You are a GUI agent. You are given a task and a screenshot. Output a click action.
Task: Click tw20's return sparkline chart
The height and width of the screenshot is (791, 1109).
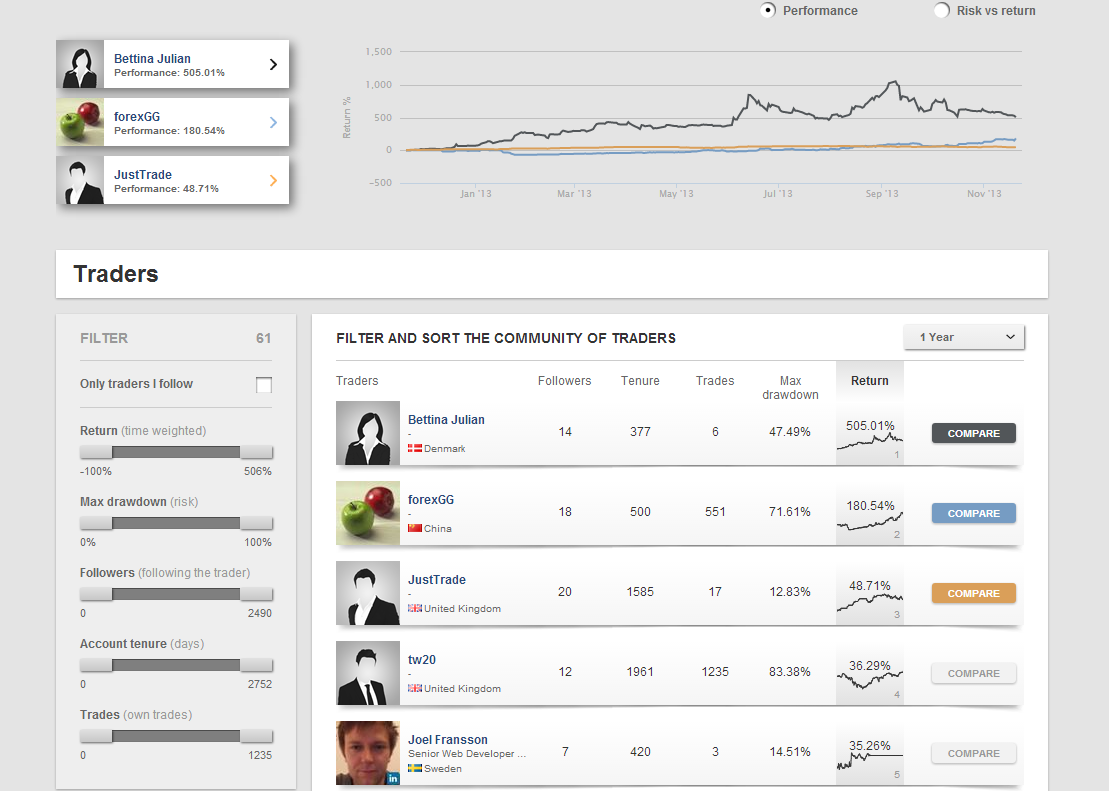tap(869, 679)
